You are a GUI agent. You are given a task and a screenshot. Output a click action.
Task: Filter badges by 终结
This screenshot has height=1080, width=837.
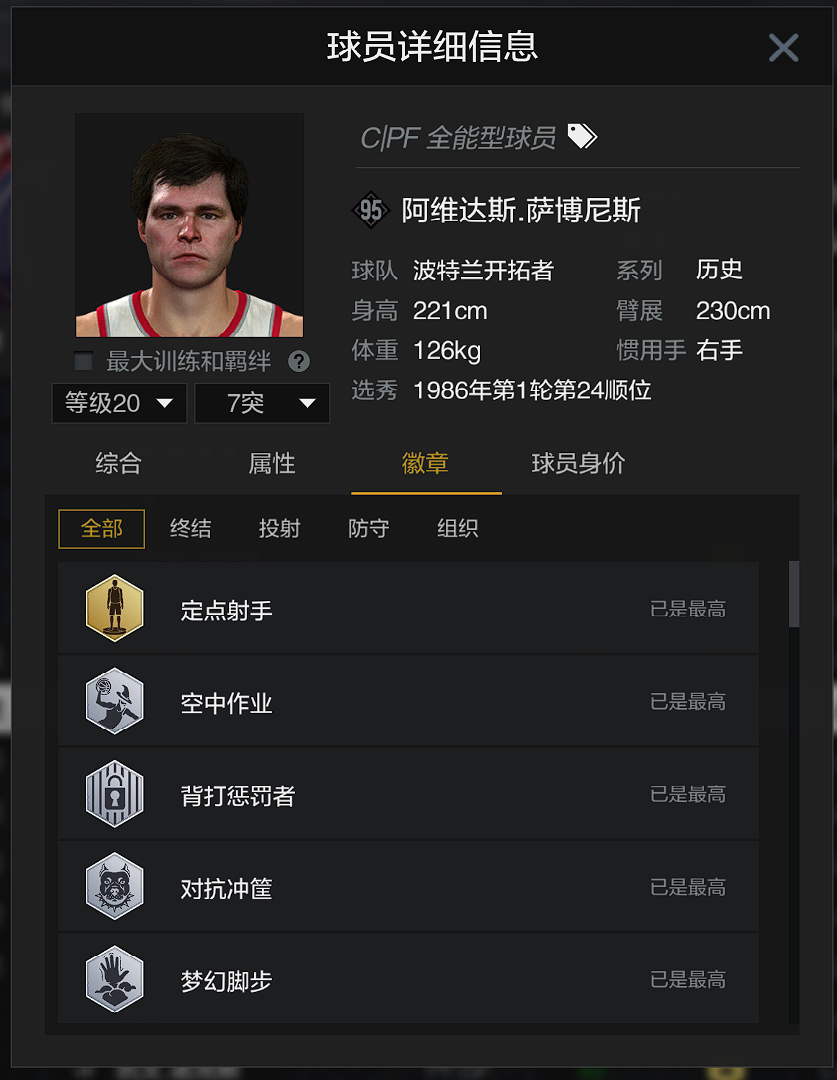(x=191, y=528)
